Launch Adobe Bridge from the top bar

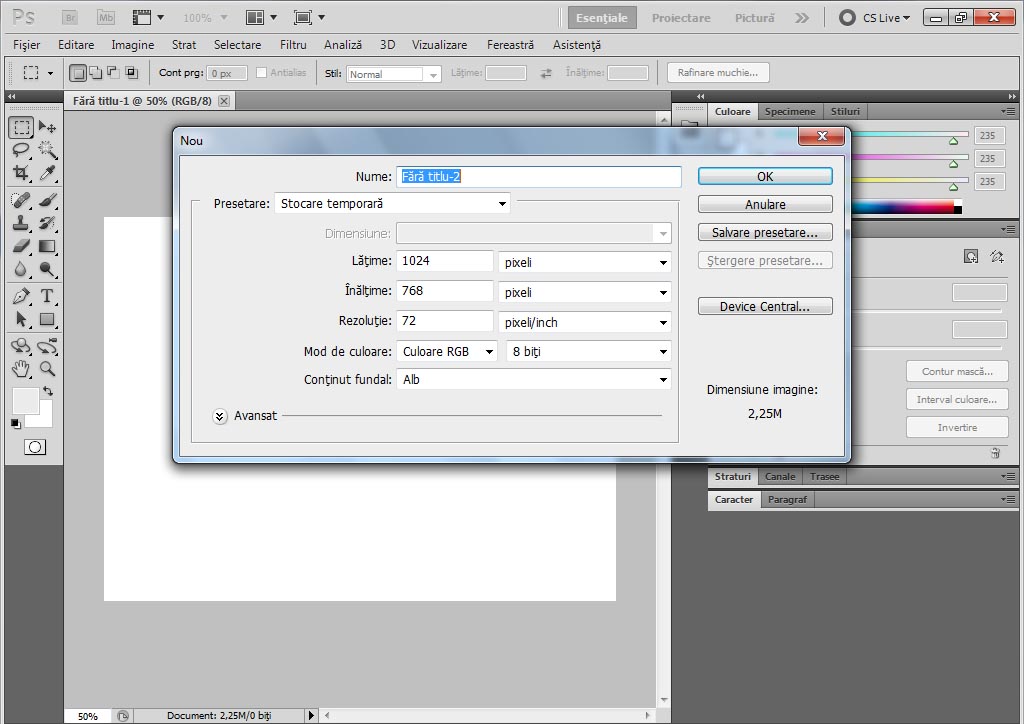pos(70,18)
